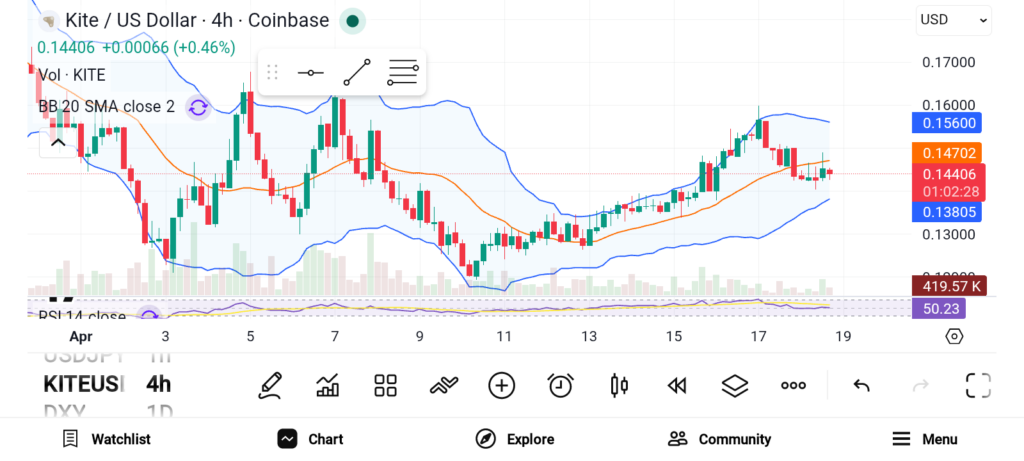The width and height of the screenshot is (1024, 461).
Task: Tap the alarm clock alert icon
Action: 560,386
